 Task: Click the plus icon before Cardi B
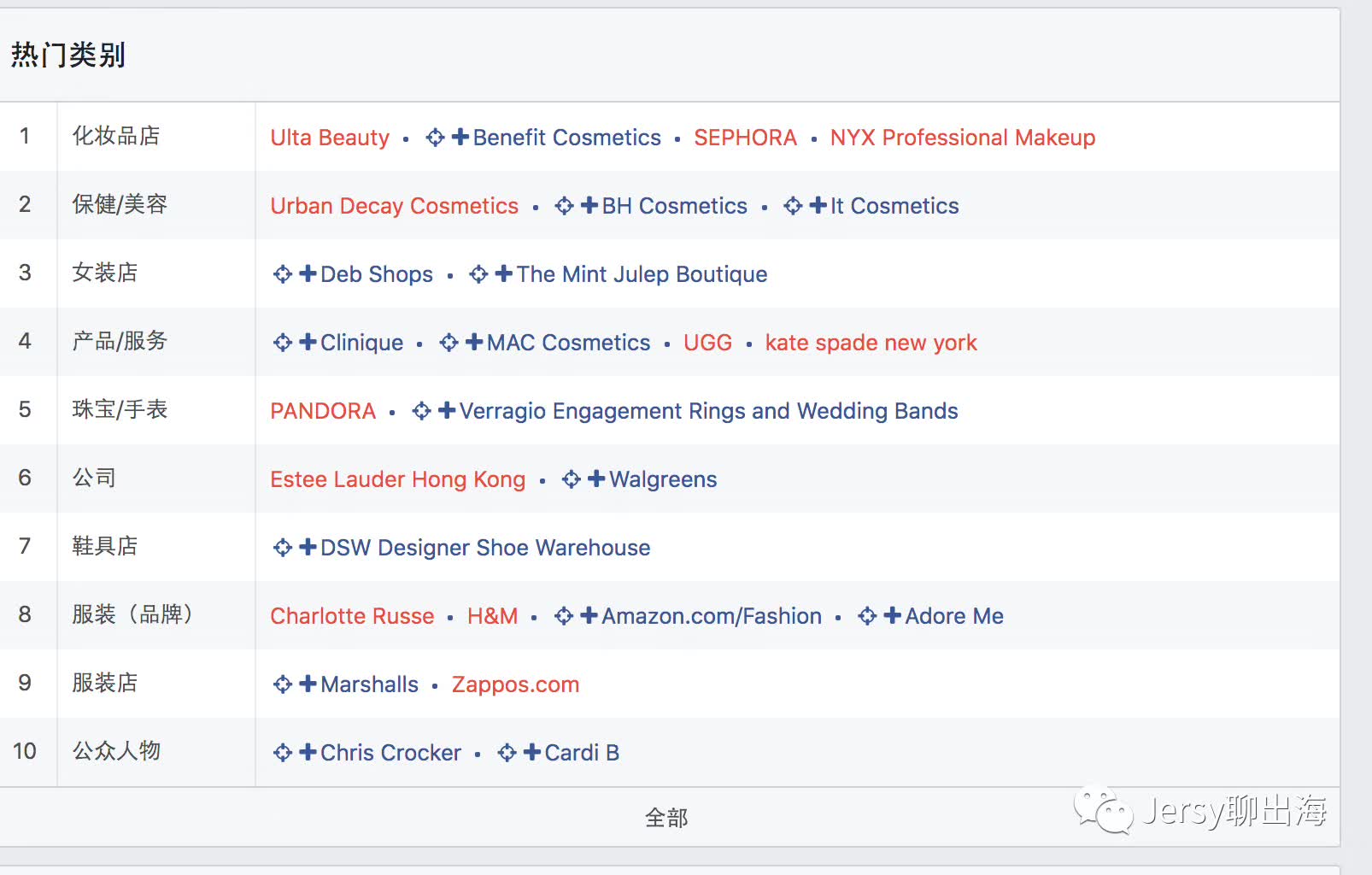[x=532, y=752]
